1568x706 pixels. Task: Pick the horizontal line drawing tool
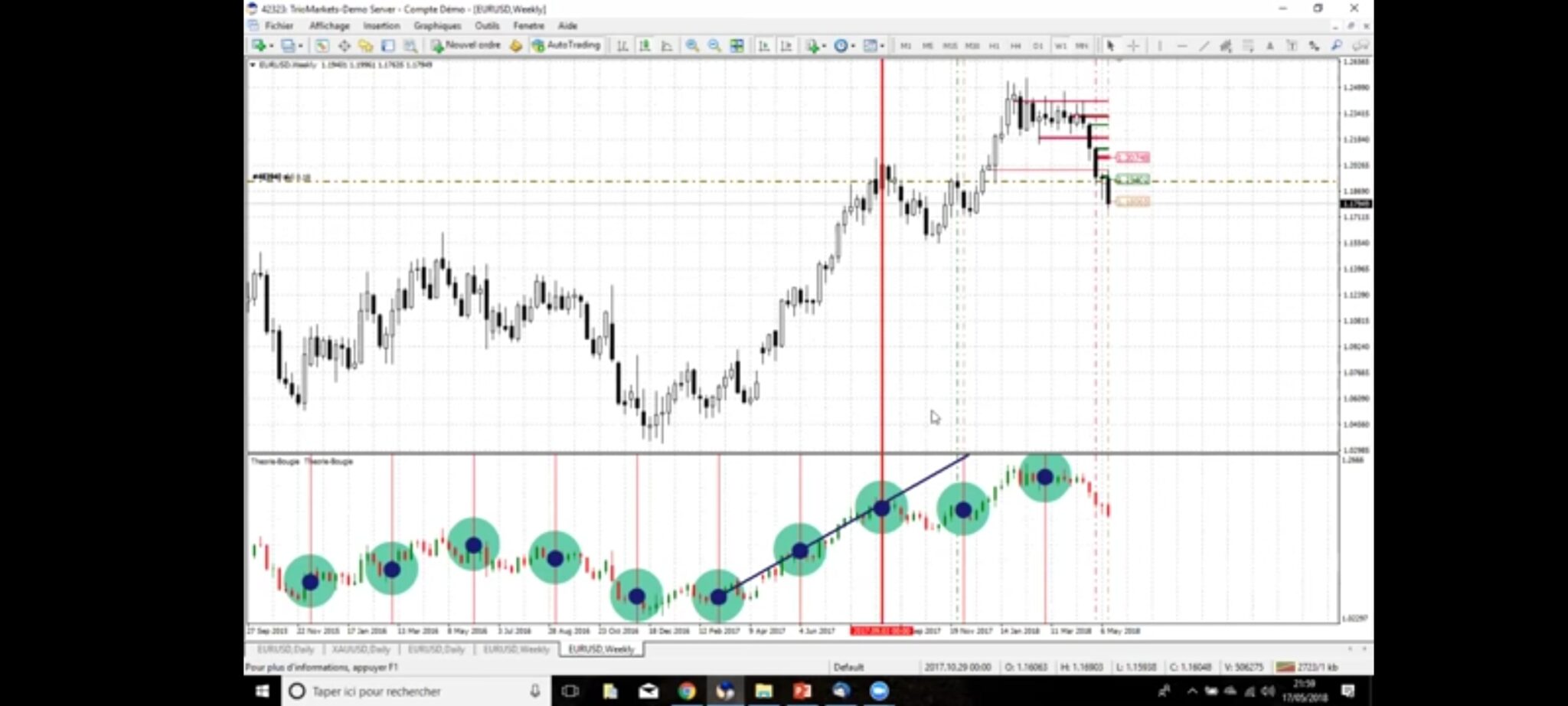tap(1181, 46)
